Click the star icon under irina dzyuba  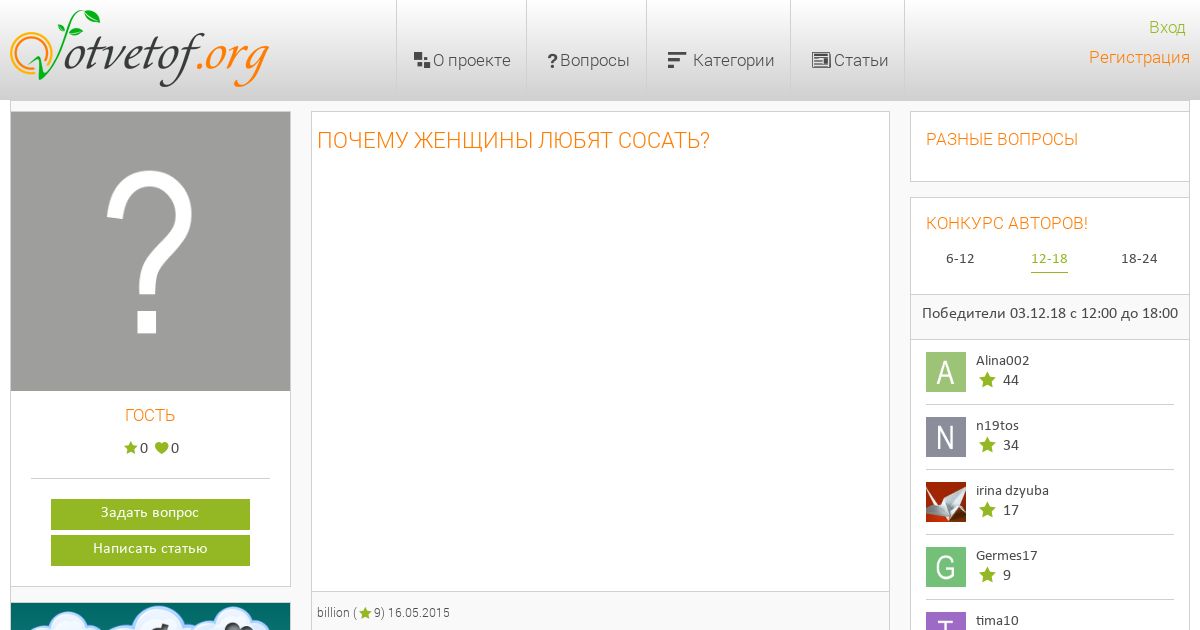coord(987,510)
